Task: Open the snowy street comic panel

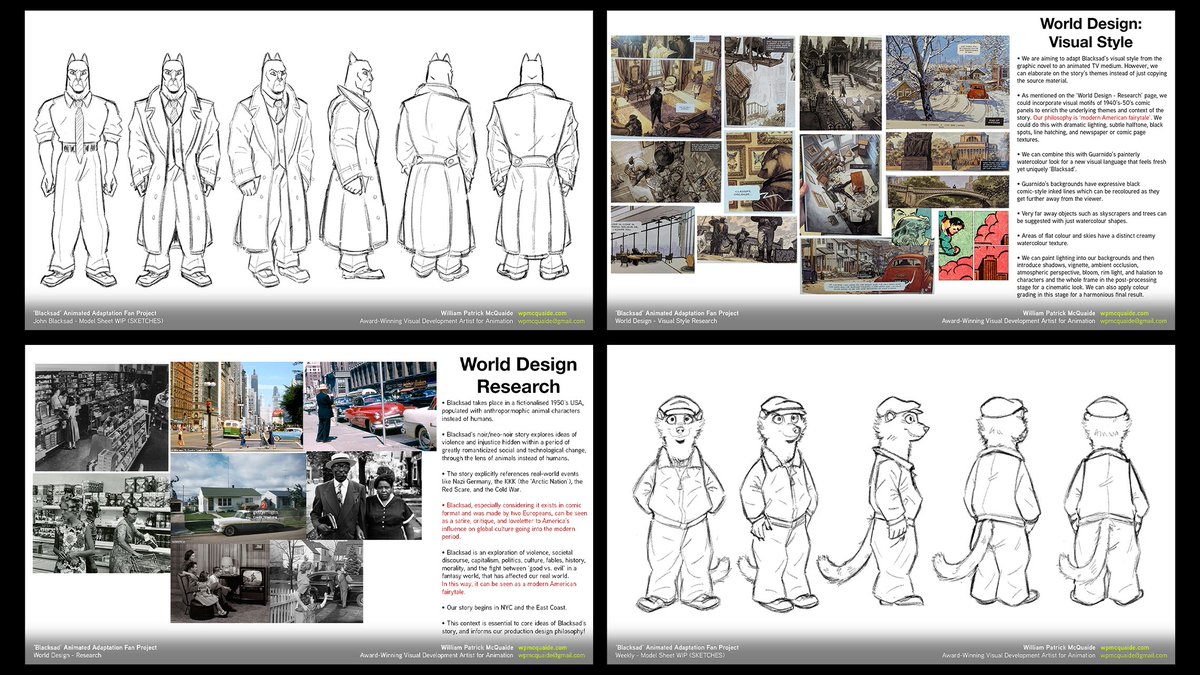Action: pos(945,80)
